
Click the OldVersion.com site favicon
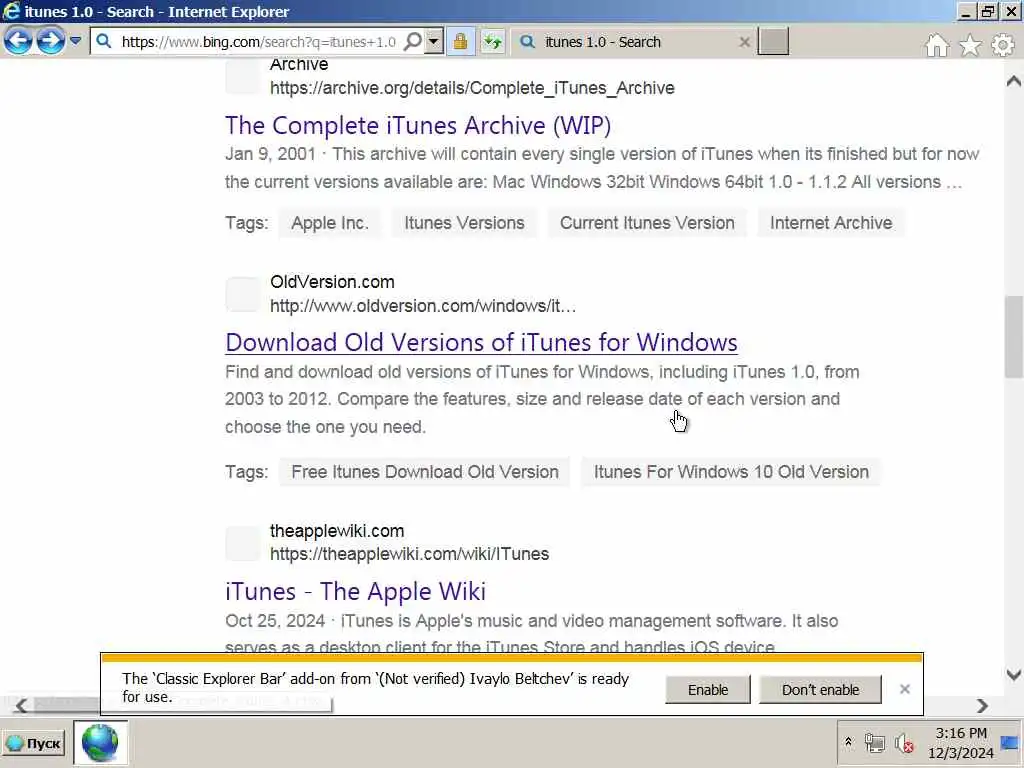[x=243, y=295]
